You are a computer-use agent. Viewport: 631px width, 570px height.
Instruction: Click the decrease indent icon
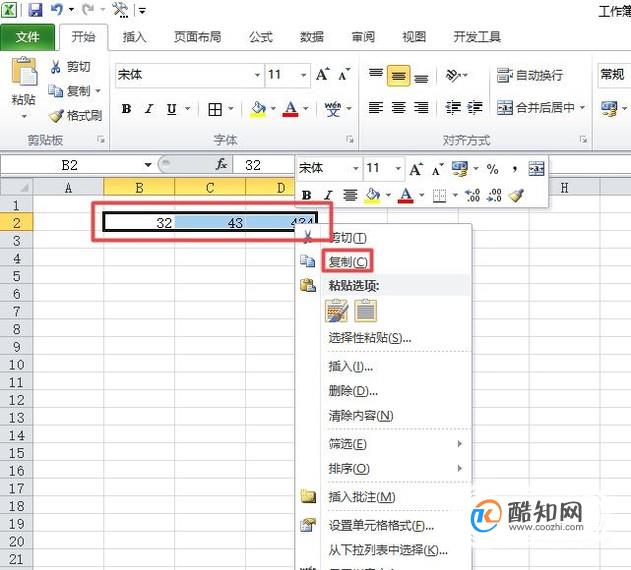(454, 108)
